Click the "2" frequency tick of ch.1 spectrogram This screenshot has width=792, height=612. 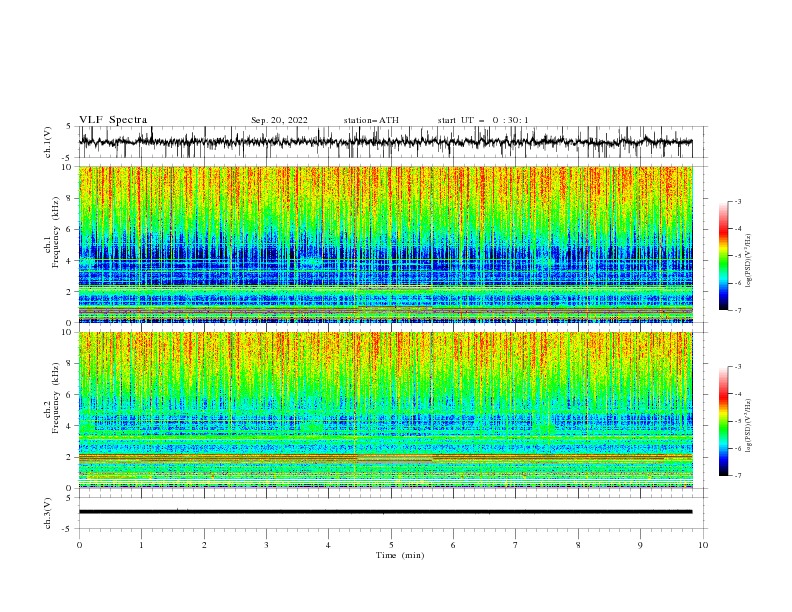[x=70, y=291]
